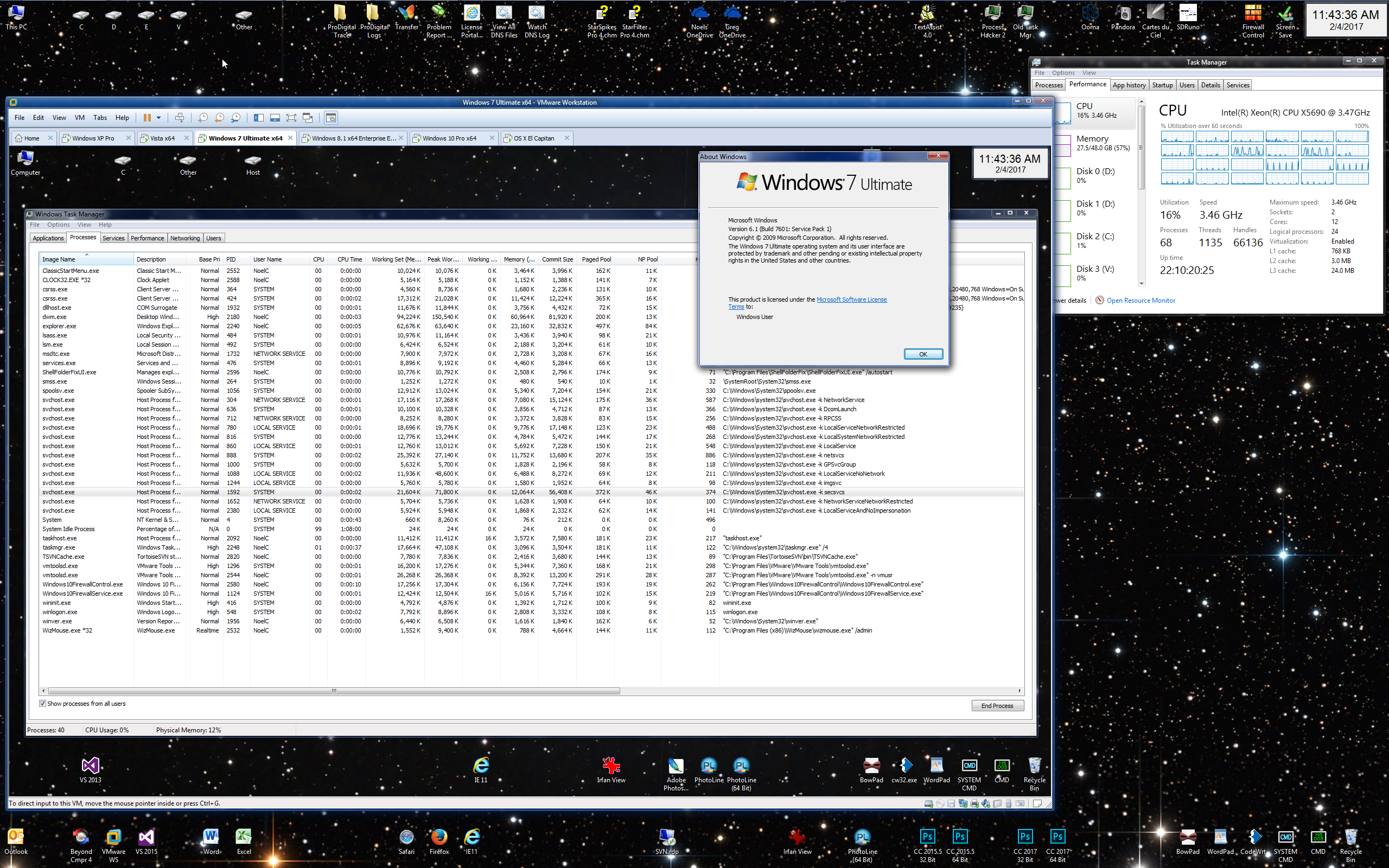The image size is (1389, 868).
Task: Click the take snapshot toolbar icon
Action: point(203,118)
